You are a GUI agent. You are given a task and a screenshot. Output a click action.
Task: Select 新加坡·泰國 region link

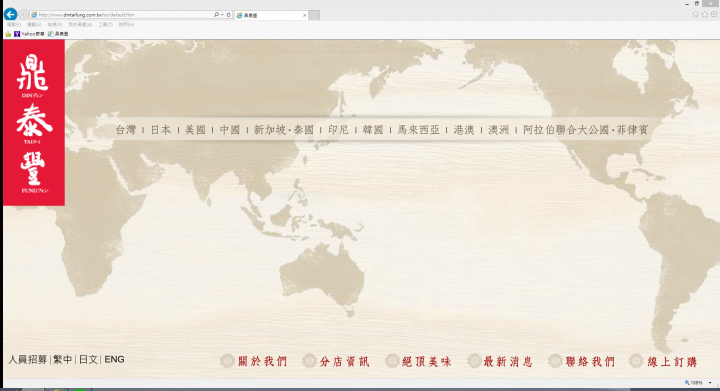[x=284, y=130]
